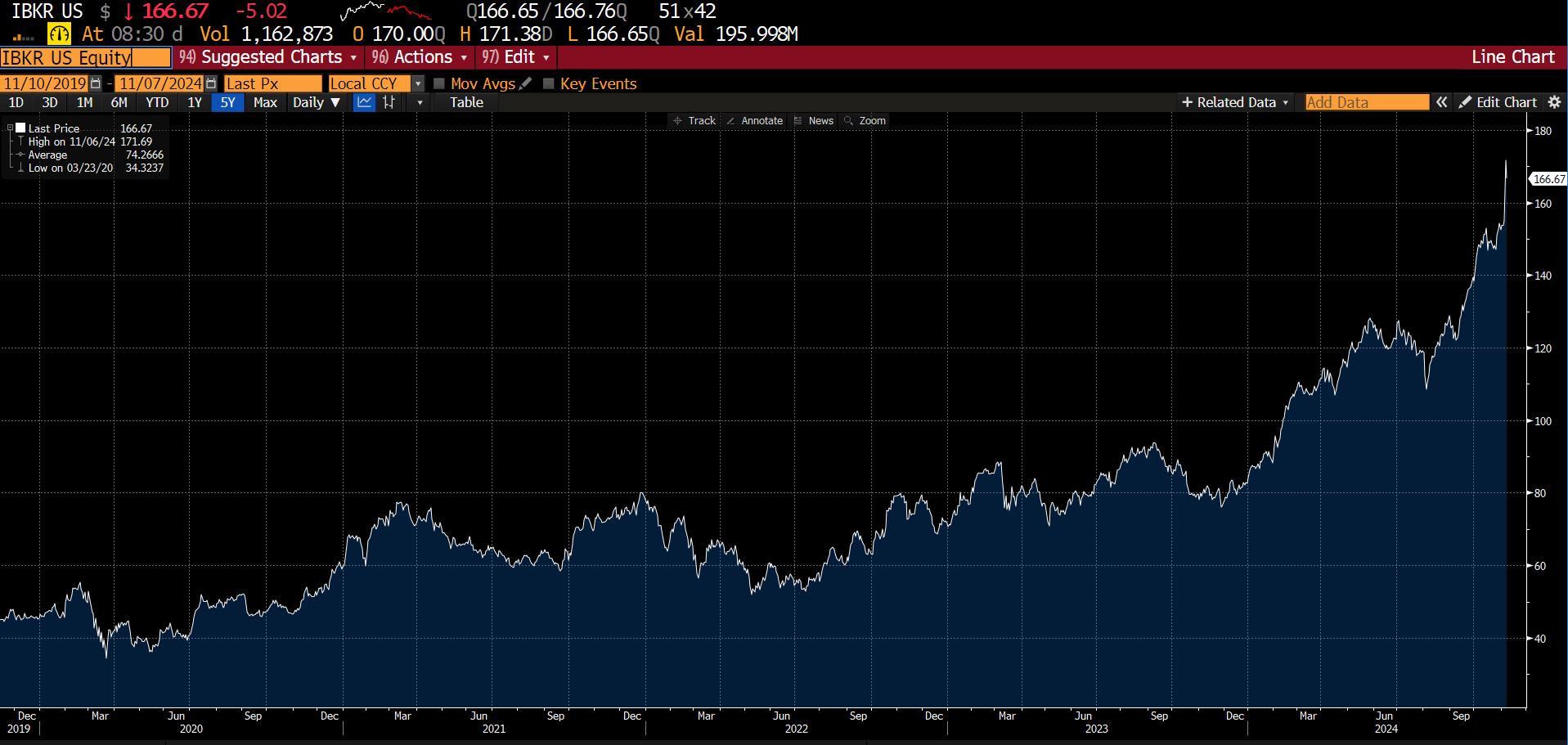Open the end date calendar picker
Image resolution: width=1568 pixels, height=745 pixels.
pos(211,83)
